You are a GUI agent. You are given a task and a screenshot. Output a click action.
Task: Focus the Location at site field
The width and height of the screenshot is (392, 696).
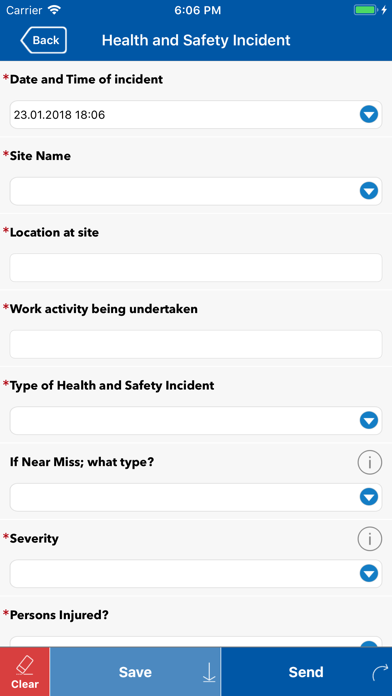click(x=196, y=268)
